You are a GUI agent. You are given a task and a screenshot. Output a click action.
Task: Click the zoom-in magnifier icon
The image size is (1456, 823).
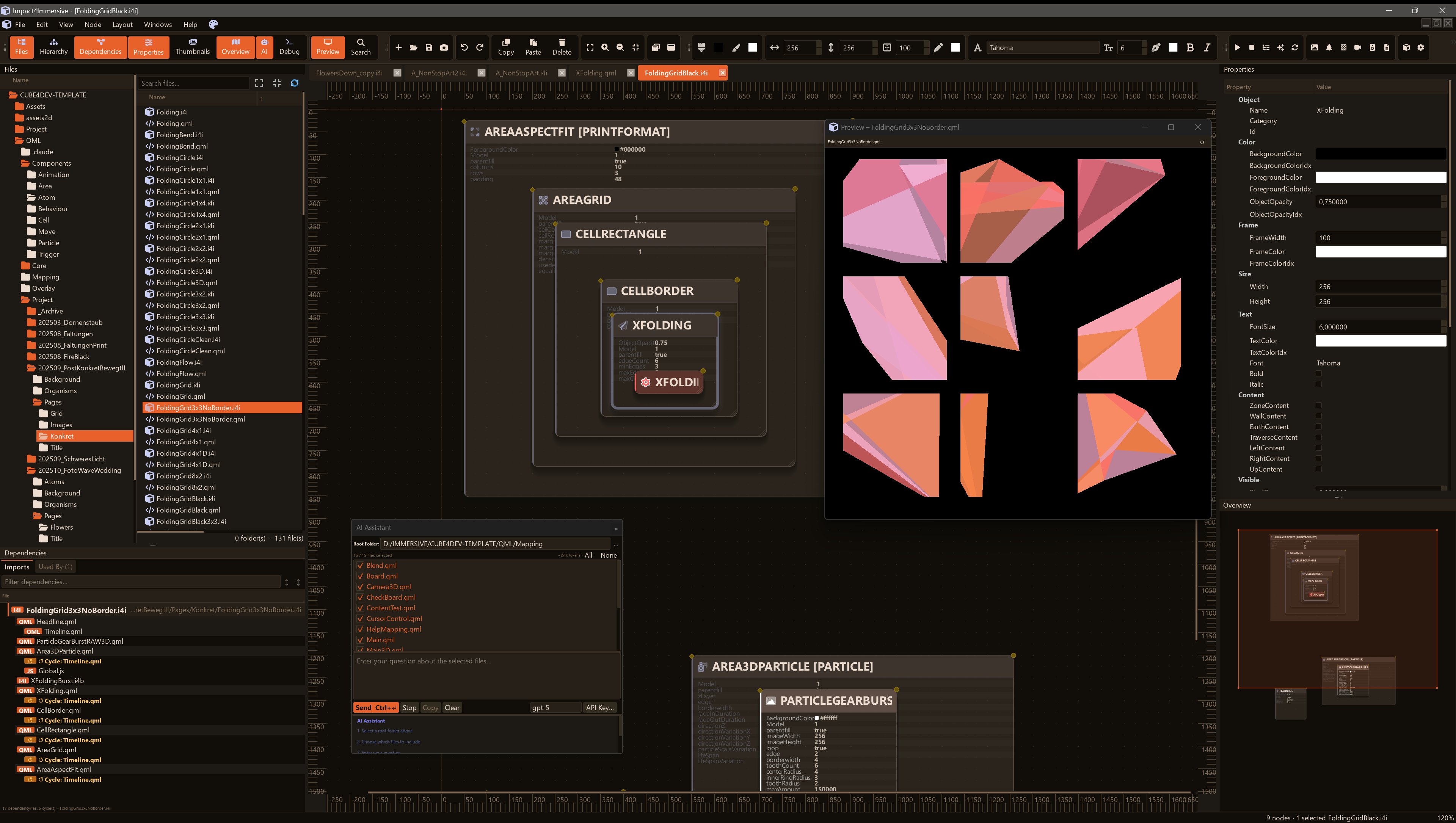[605, 47]
